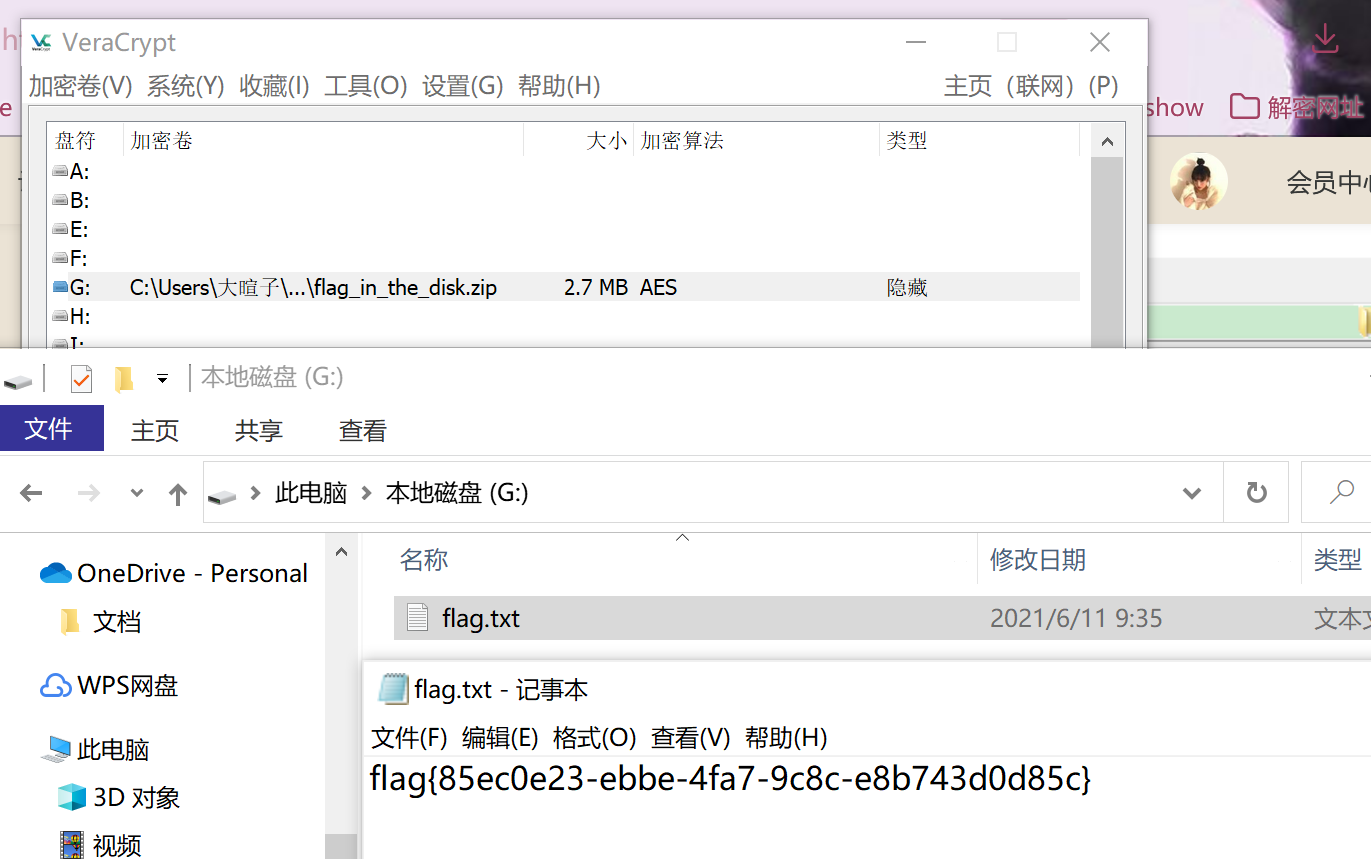Click 此电脑 breadcrumb in the address bar
The width and height of the screenshot is (1371, 859).
(311, 493)
